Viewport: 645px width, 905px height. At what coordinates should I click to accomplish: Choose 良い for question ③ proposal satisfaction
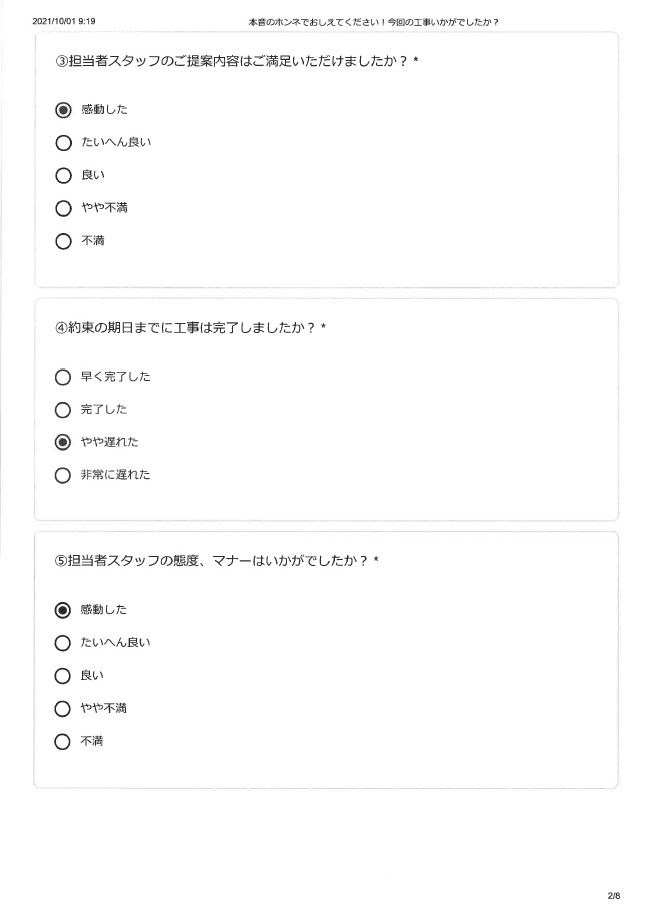pyautogui.click(x=63, y=175)
